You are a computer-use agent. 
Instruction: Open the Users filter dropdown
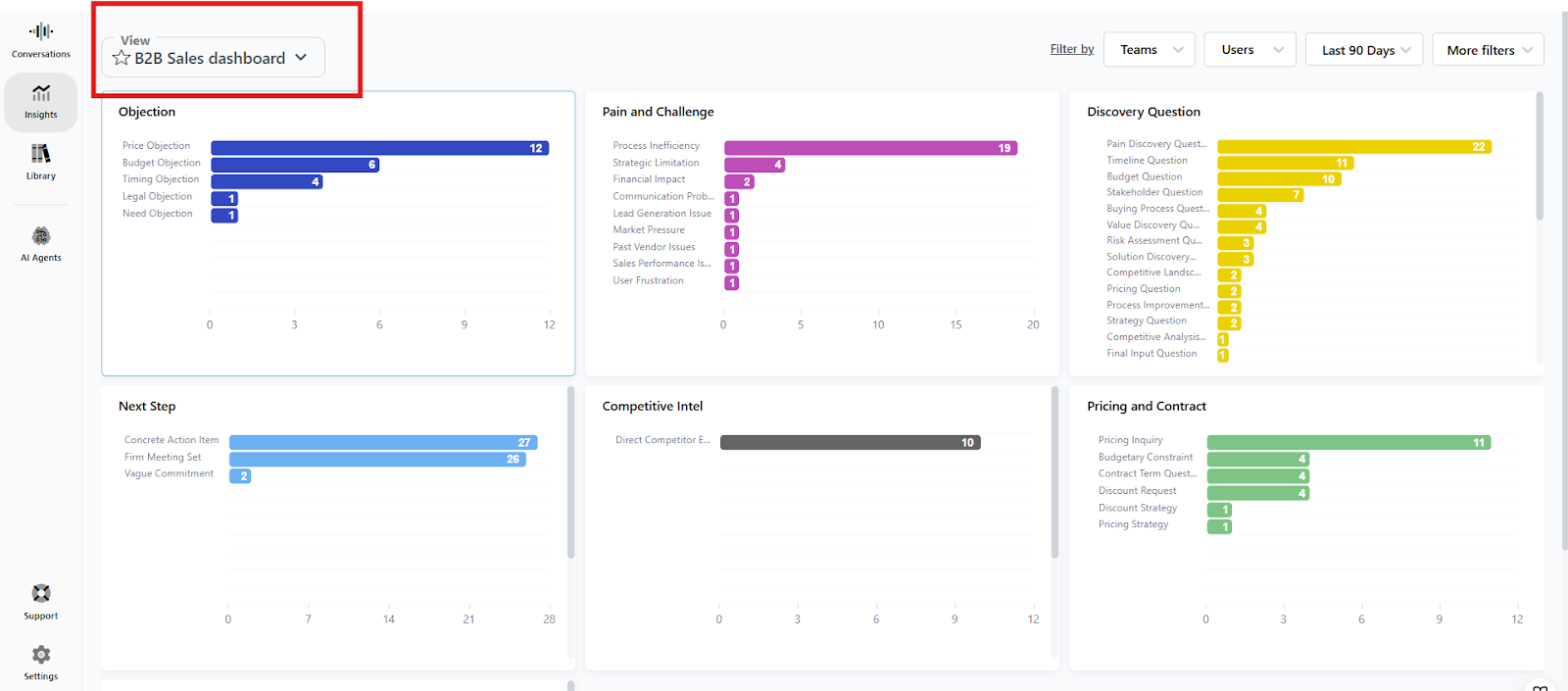point(1249,50)
